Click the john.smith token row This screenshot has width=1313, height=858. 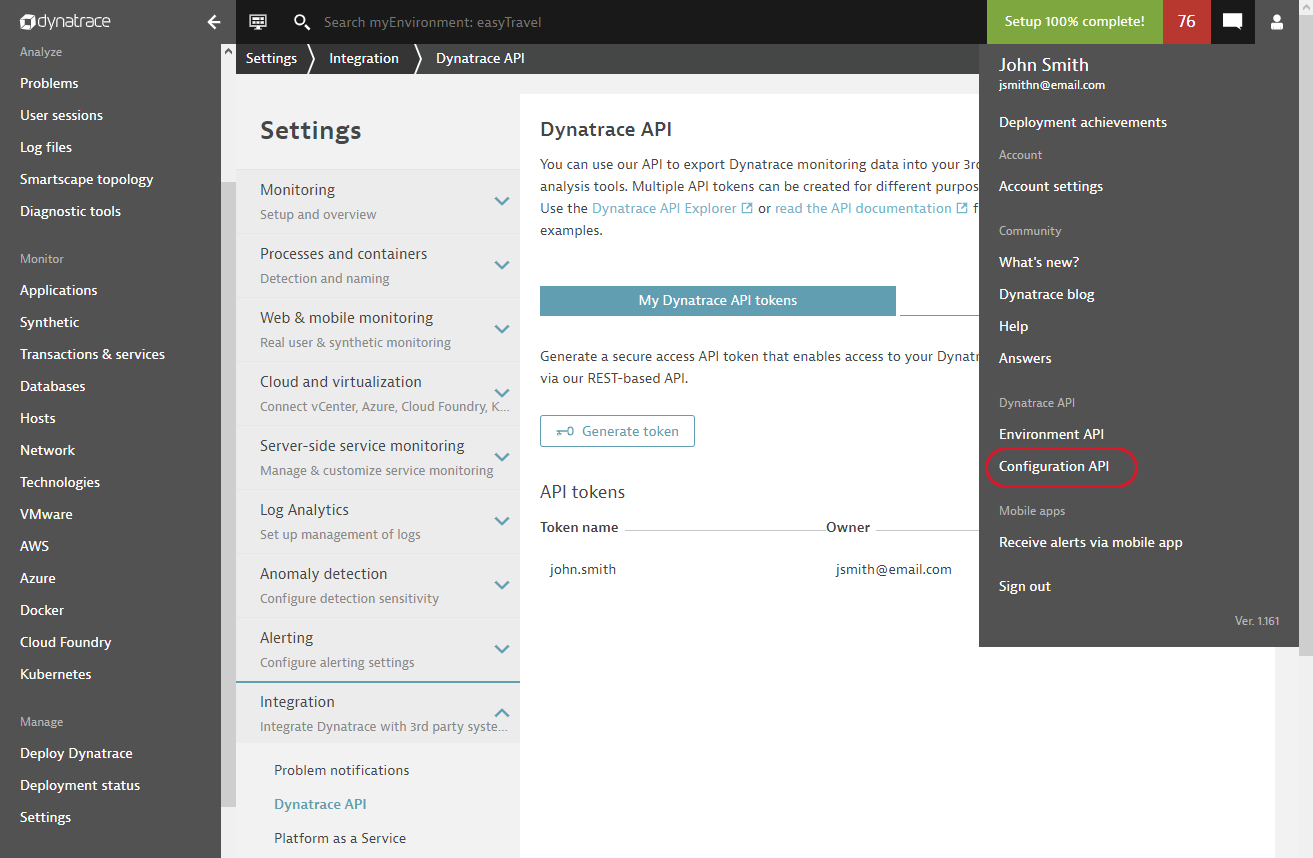(x=583, y=569)
